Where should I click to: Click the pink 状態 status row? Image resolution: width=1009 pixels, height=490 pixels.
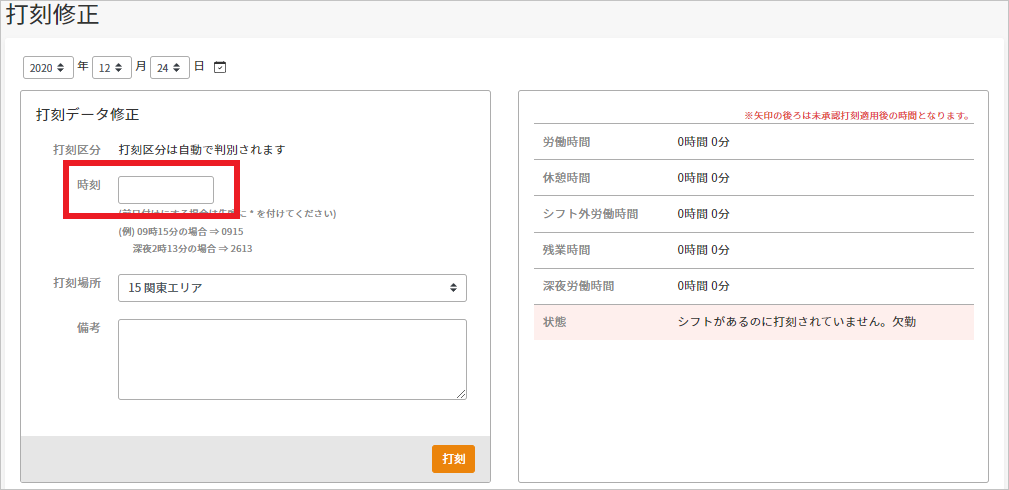pos(753,322)
